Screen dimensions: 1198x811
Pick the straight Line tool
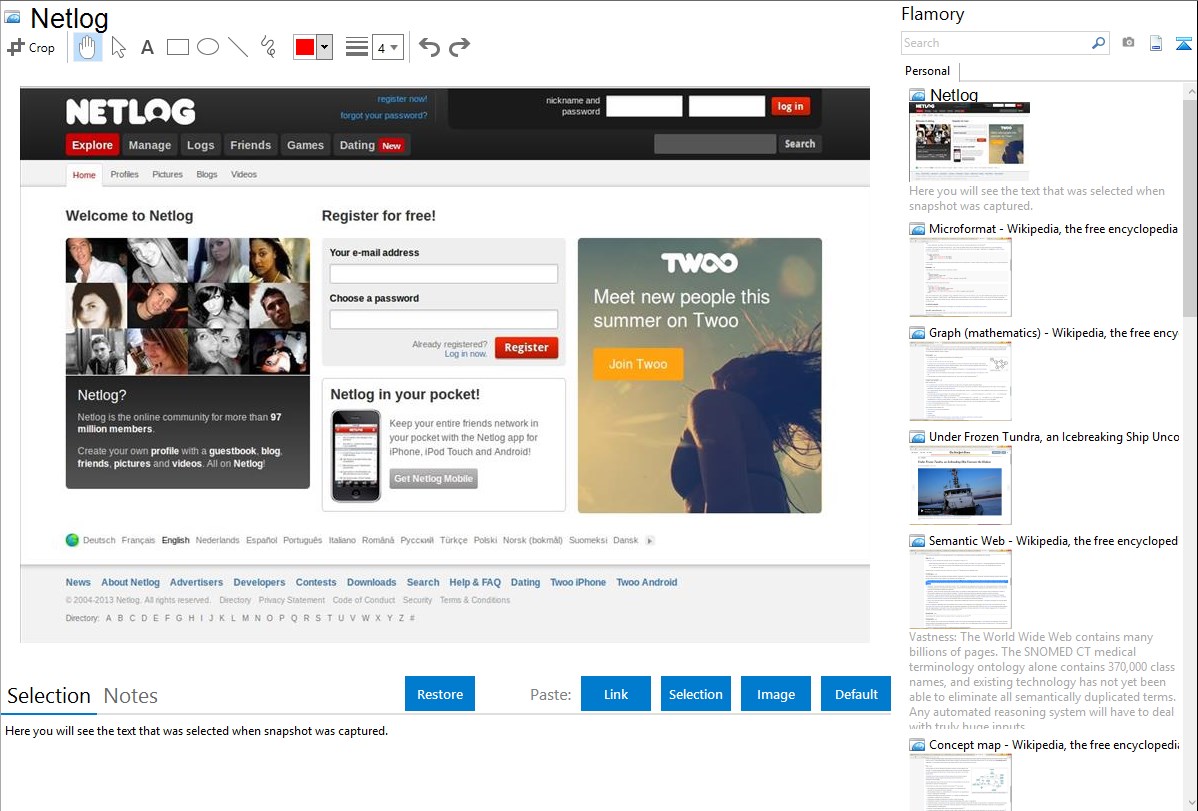click(238, 47)
